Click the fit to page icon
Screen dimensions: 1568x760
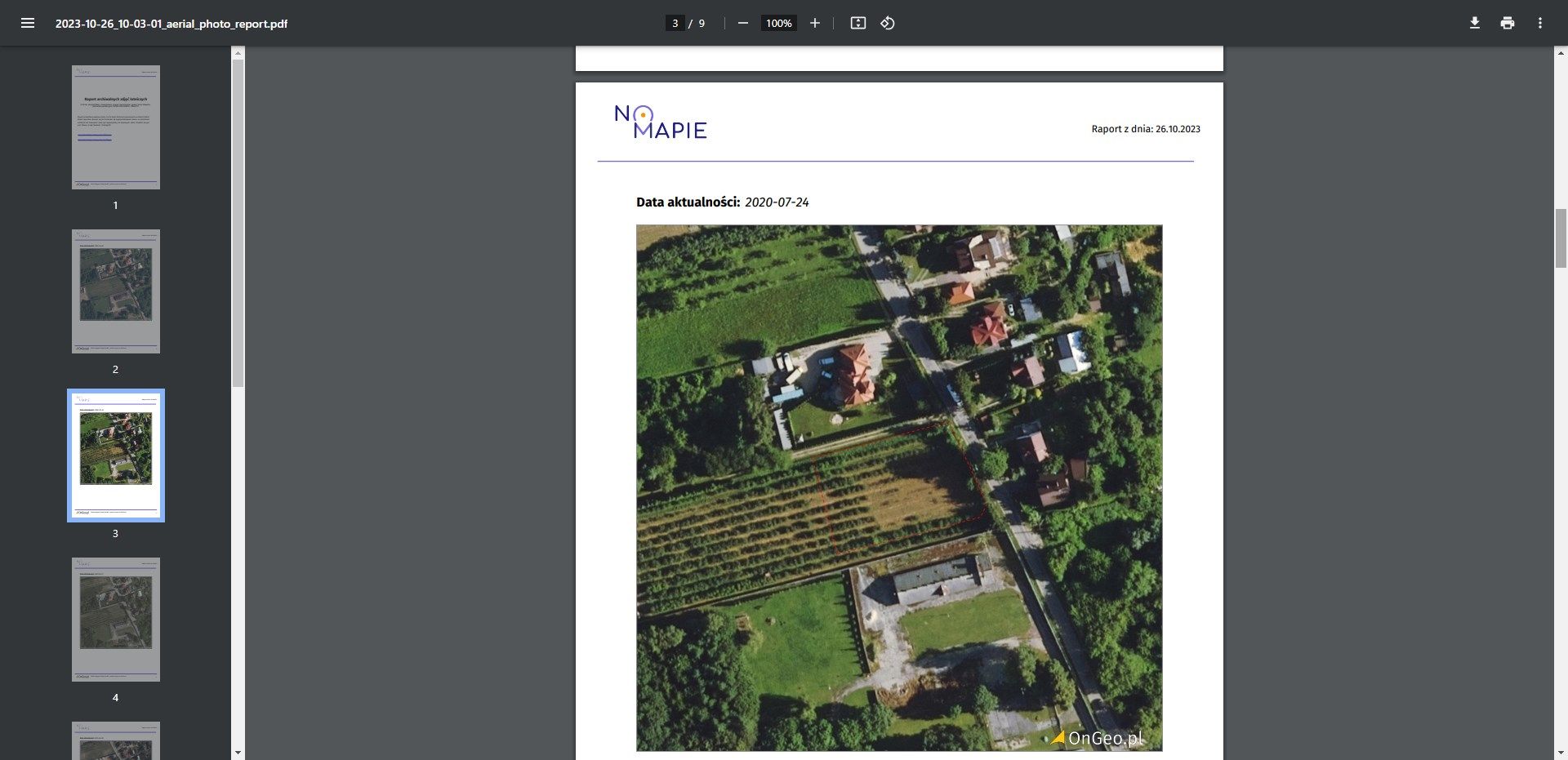857,23
